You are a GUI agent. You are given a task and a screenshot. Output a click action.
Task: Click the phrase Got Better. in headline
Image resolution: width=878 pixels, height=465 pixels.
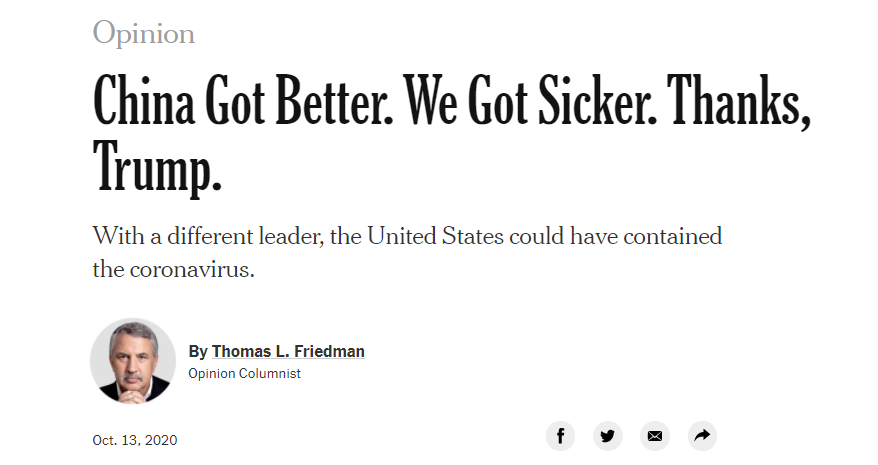(299, 101)
